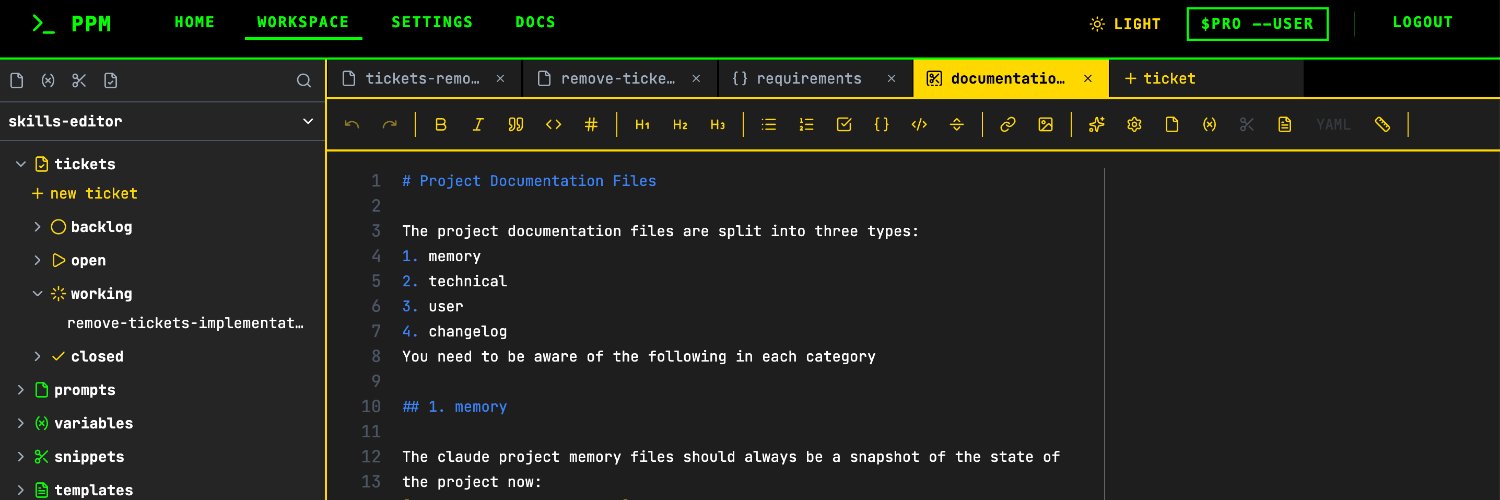Image resolution: width=1500 pixels, height=500 pixels.
Task: Insert an image with the picture icon
Action: point(1046,125)
